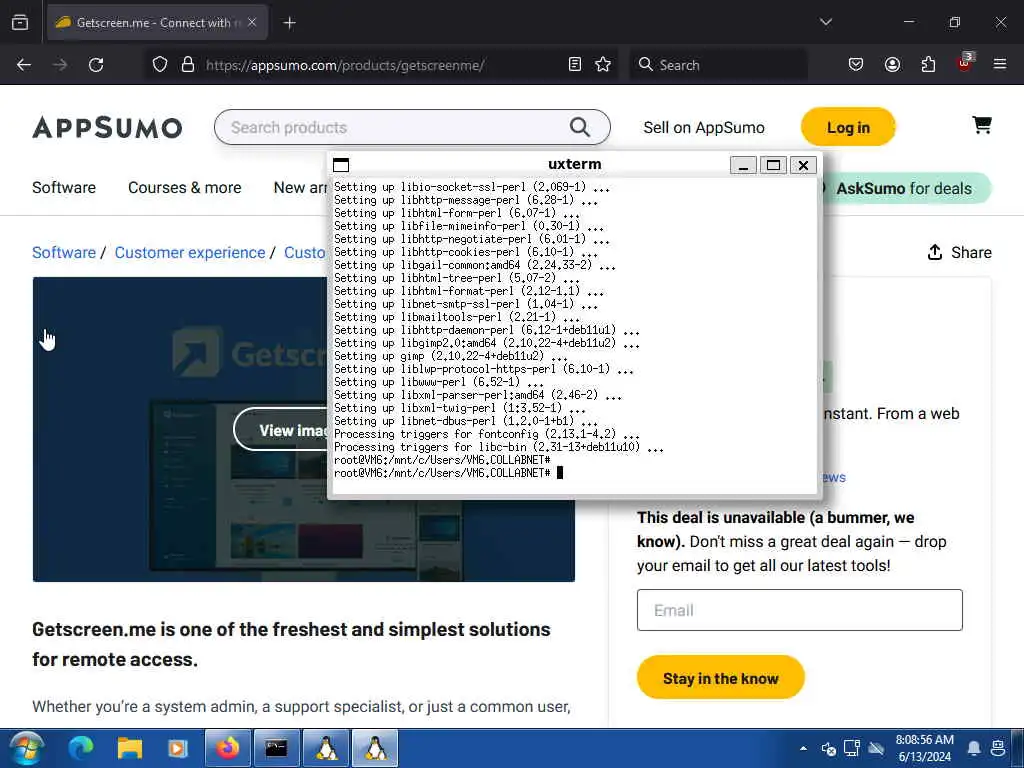Click the Firefox Search box
This screenshot has width=1024, height=768.
click(718, 65)
